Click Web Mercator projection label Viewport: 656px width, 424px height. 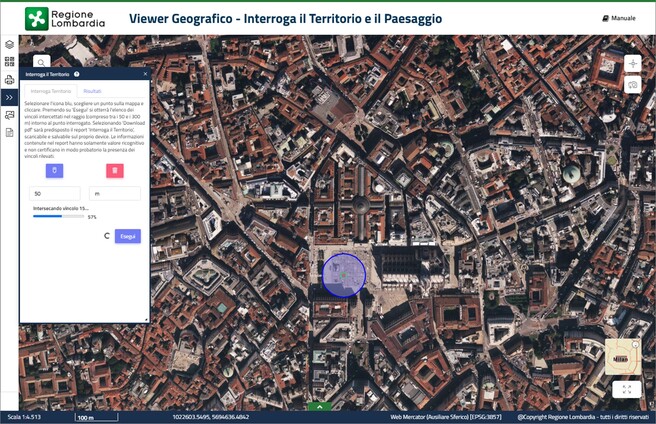point(446,417)
